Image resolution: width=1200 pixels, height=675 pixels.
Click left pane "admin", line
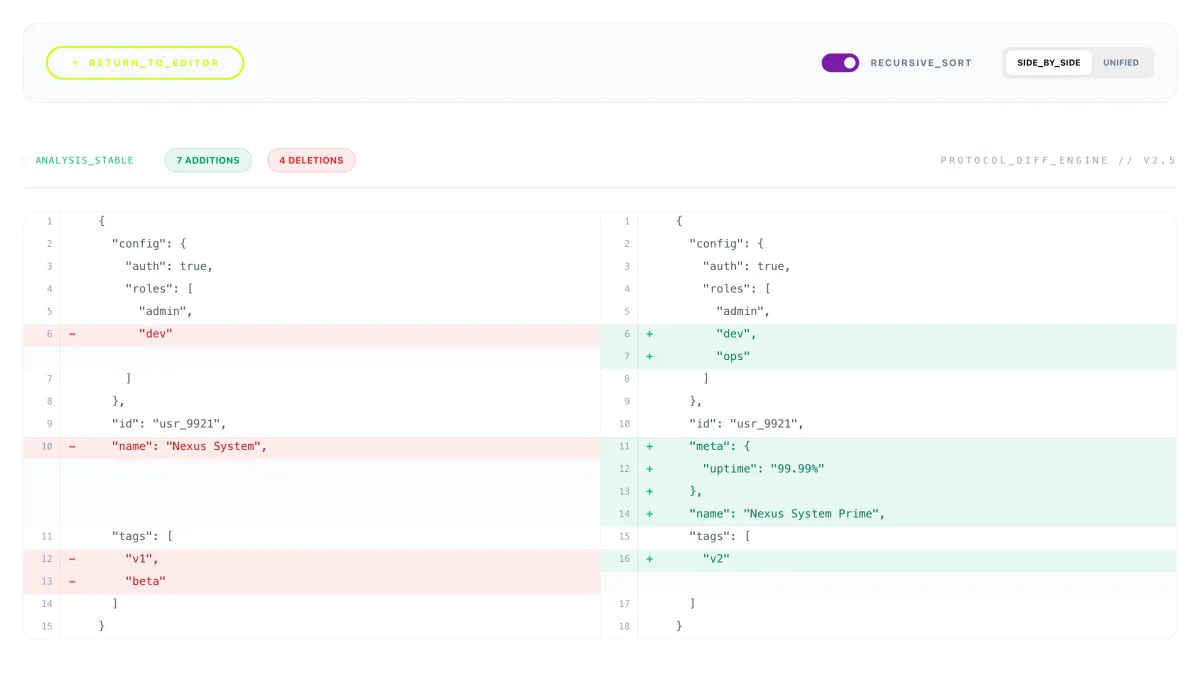pos(312,311)
